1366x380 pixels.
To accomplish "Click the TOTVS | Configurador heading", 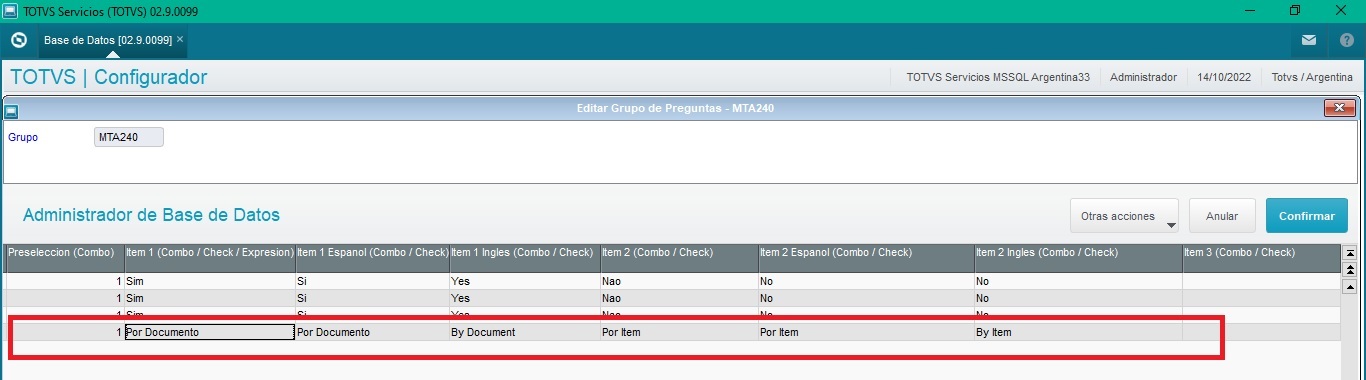I will pos(108,77).
